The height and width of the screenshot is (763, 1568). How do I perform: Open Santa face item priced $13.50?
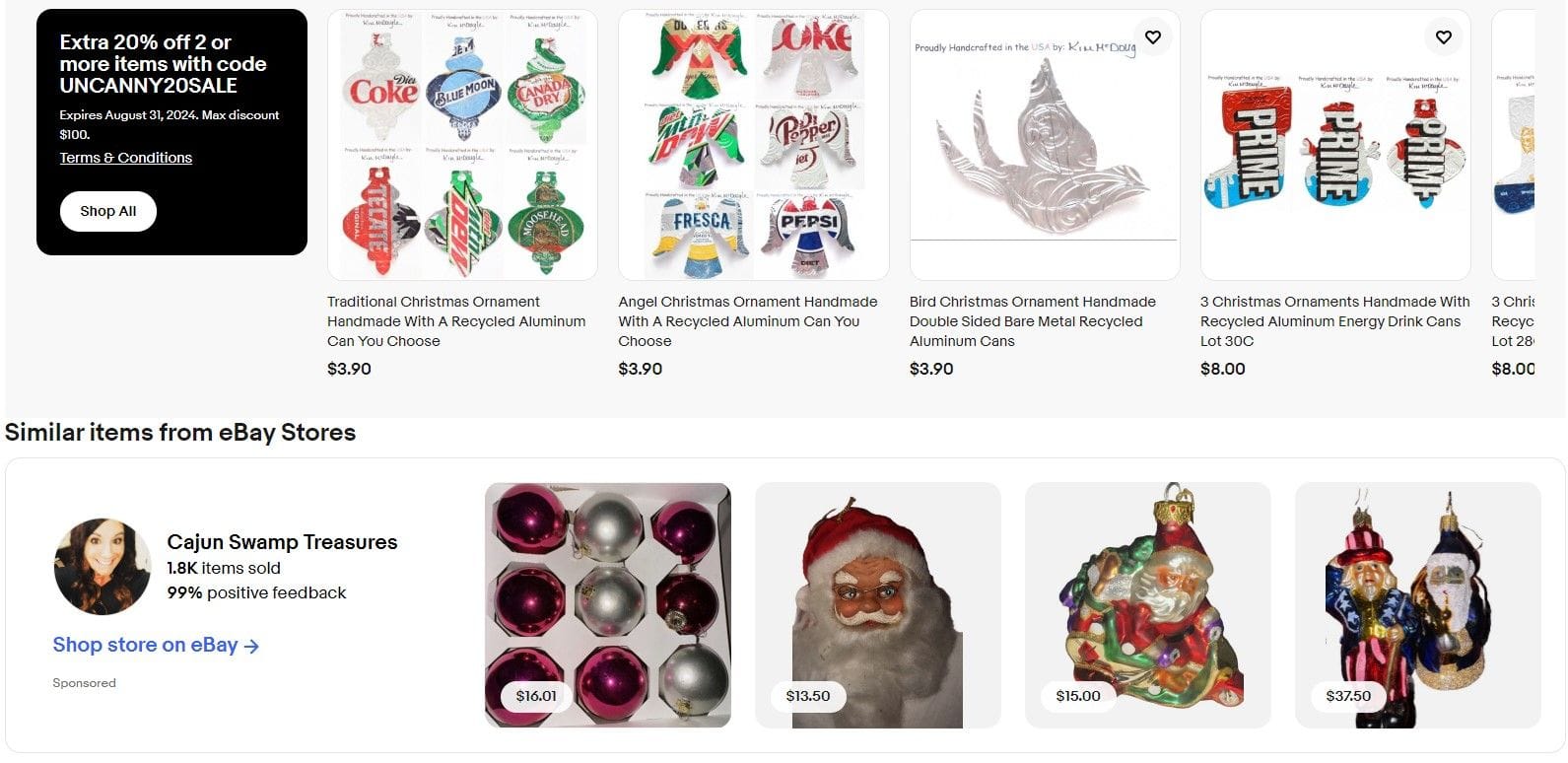(878, 605)
